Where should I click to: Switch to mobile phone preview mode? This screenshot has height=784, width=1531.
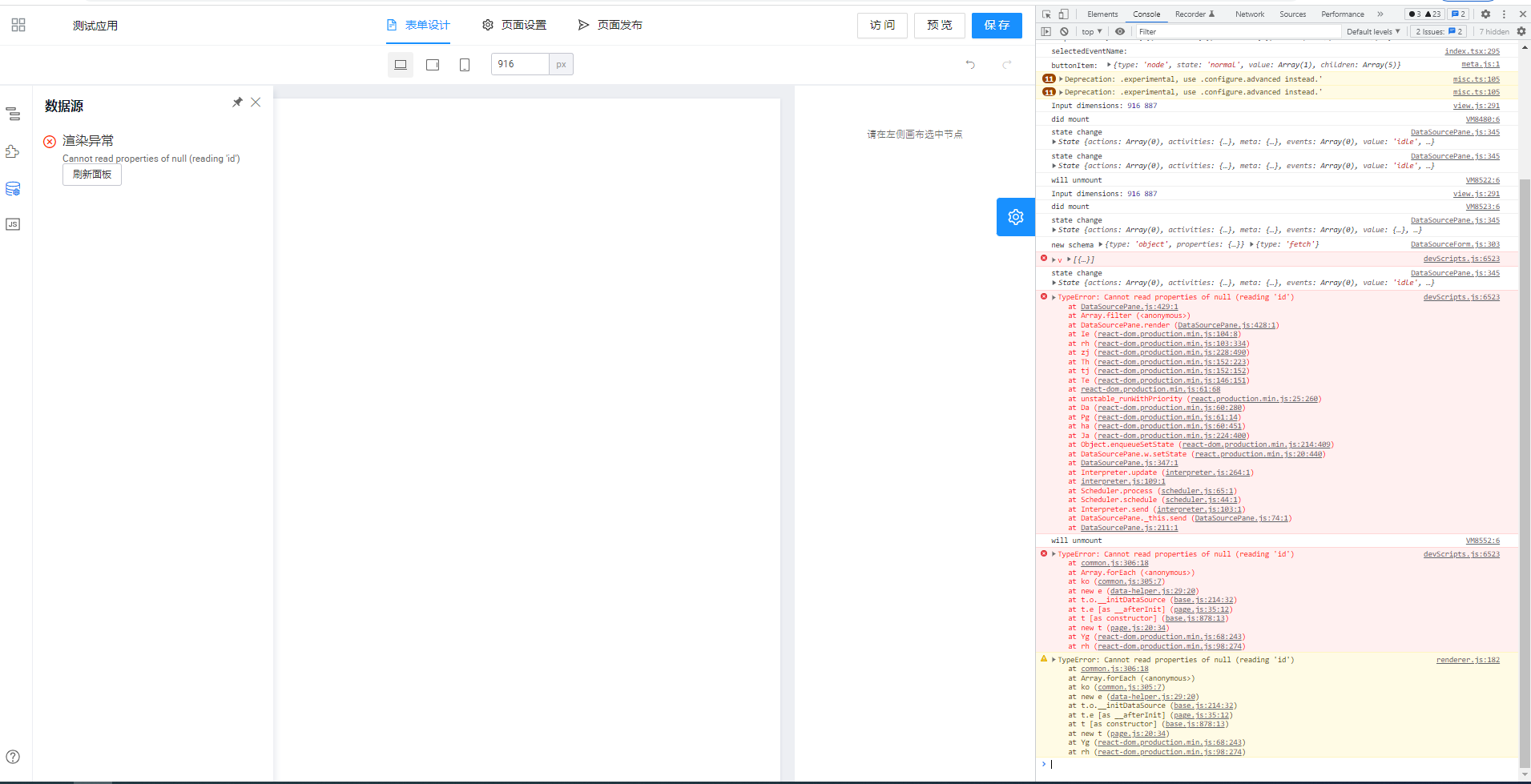tap(465, 64)
